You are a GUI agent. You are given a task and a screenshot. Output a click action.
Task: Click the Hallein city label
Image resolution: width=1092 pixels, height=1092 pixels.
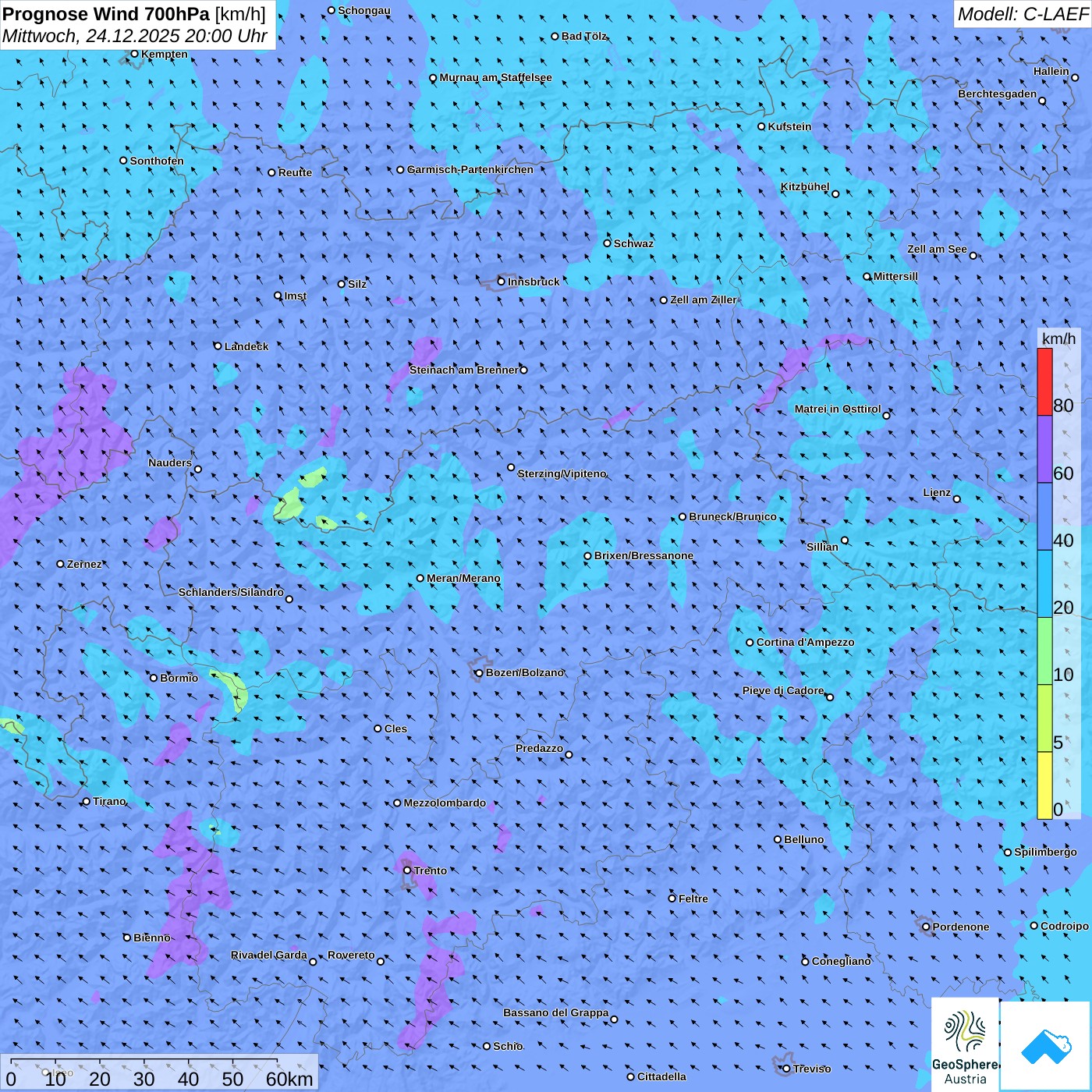point(1051,71)
